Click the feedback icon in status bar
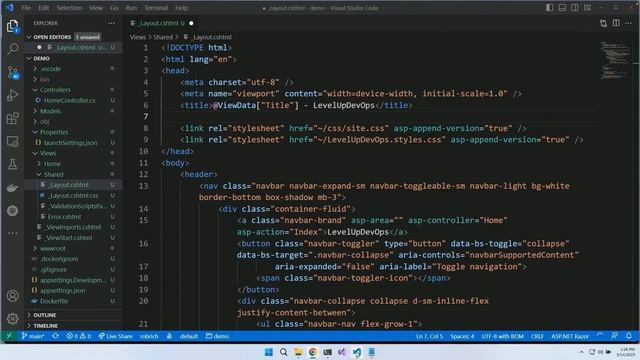Screen dimensions: 640x360 pyautogui.click(x=614, y=336)
